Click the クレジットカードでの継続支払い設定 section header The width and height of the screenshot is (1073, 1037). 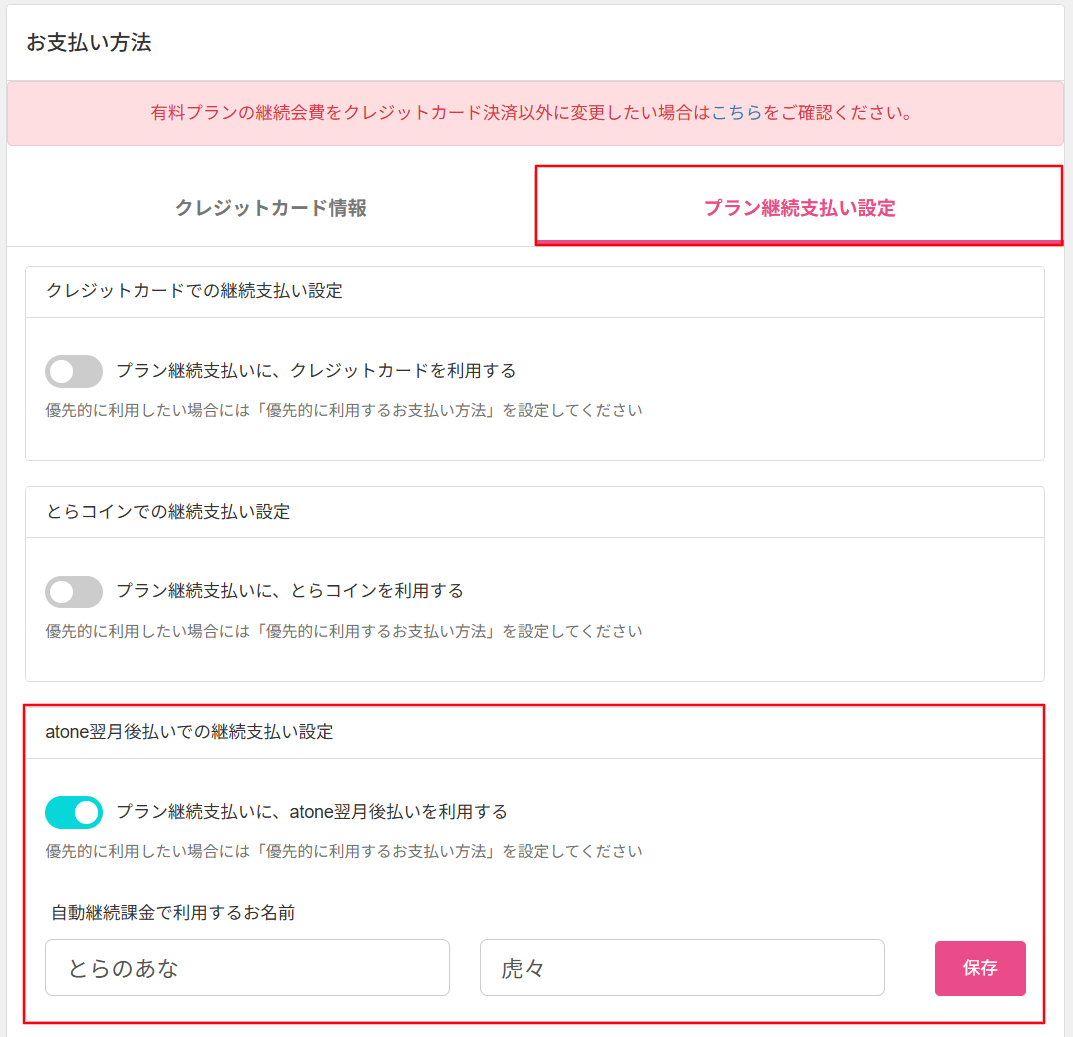tap(194, 291)
